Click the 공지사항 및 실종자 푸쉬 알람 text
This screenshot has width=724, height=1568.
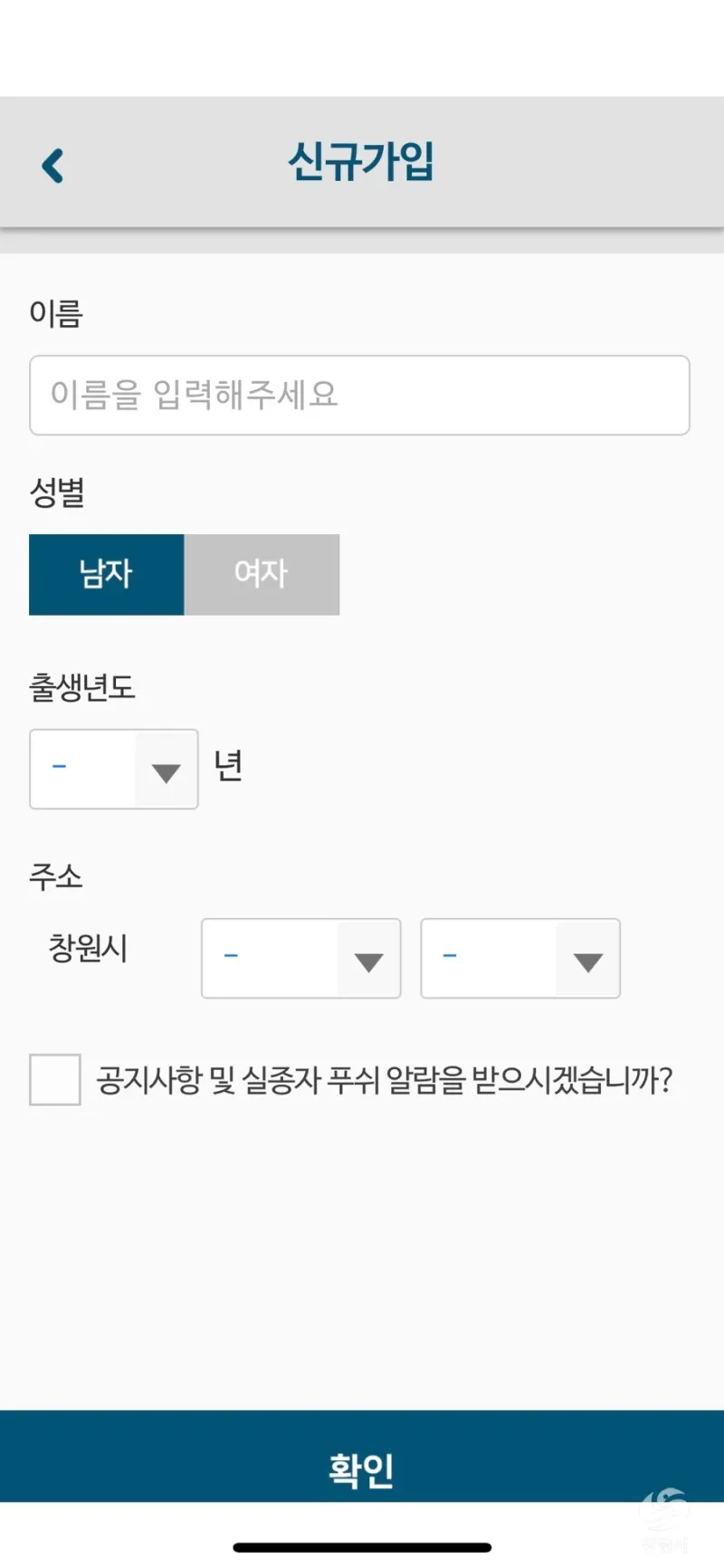tap(385, 1079)
